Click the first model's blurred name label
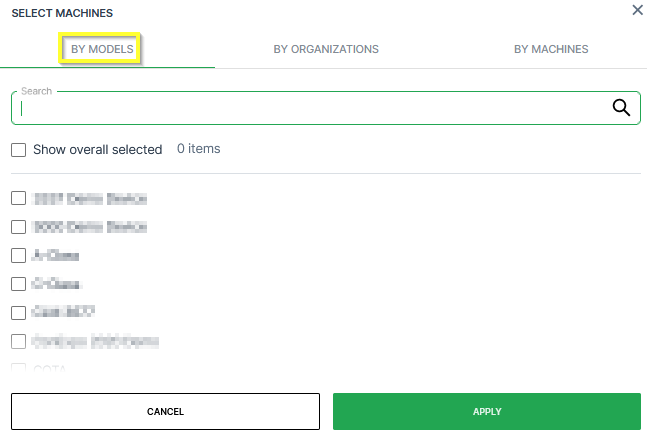 [90, 198]
